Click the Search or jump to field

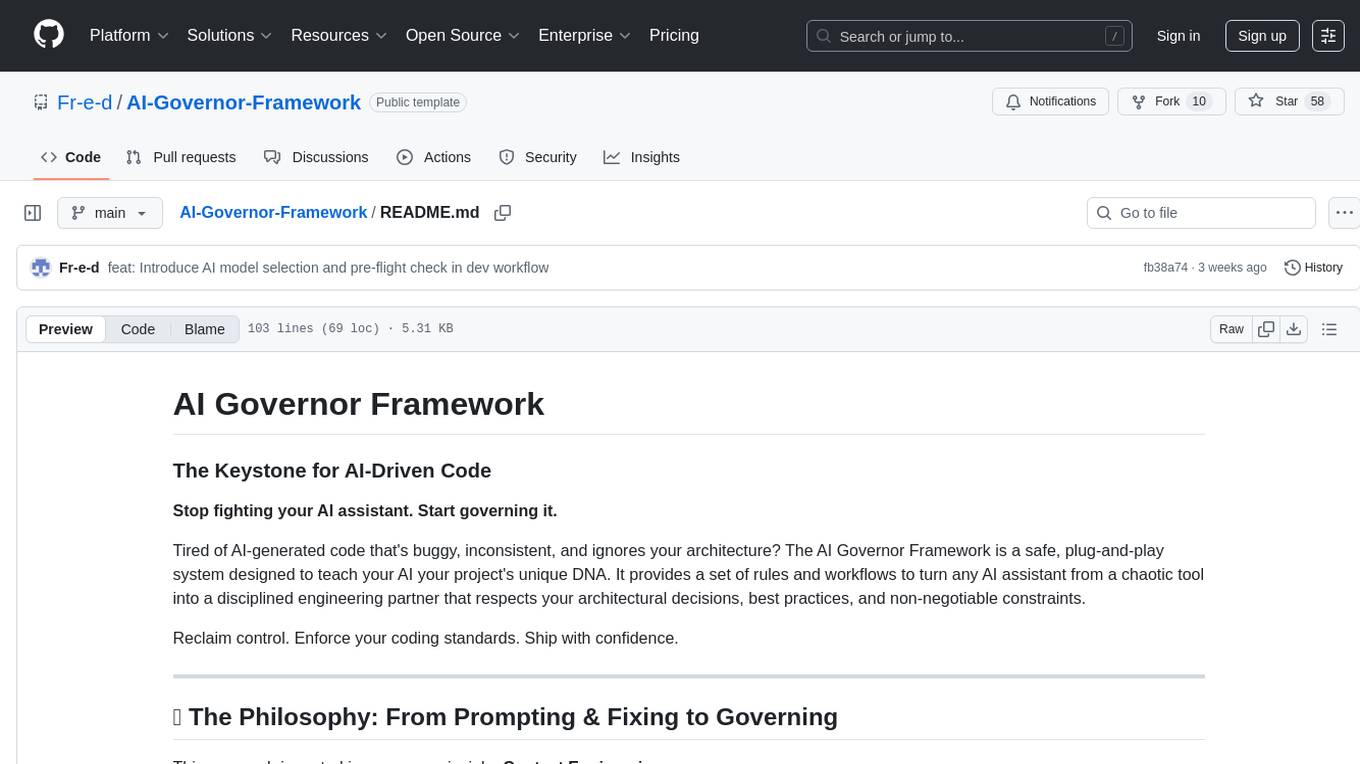pyautogui.click(x=969, y=36)
